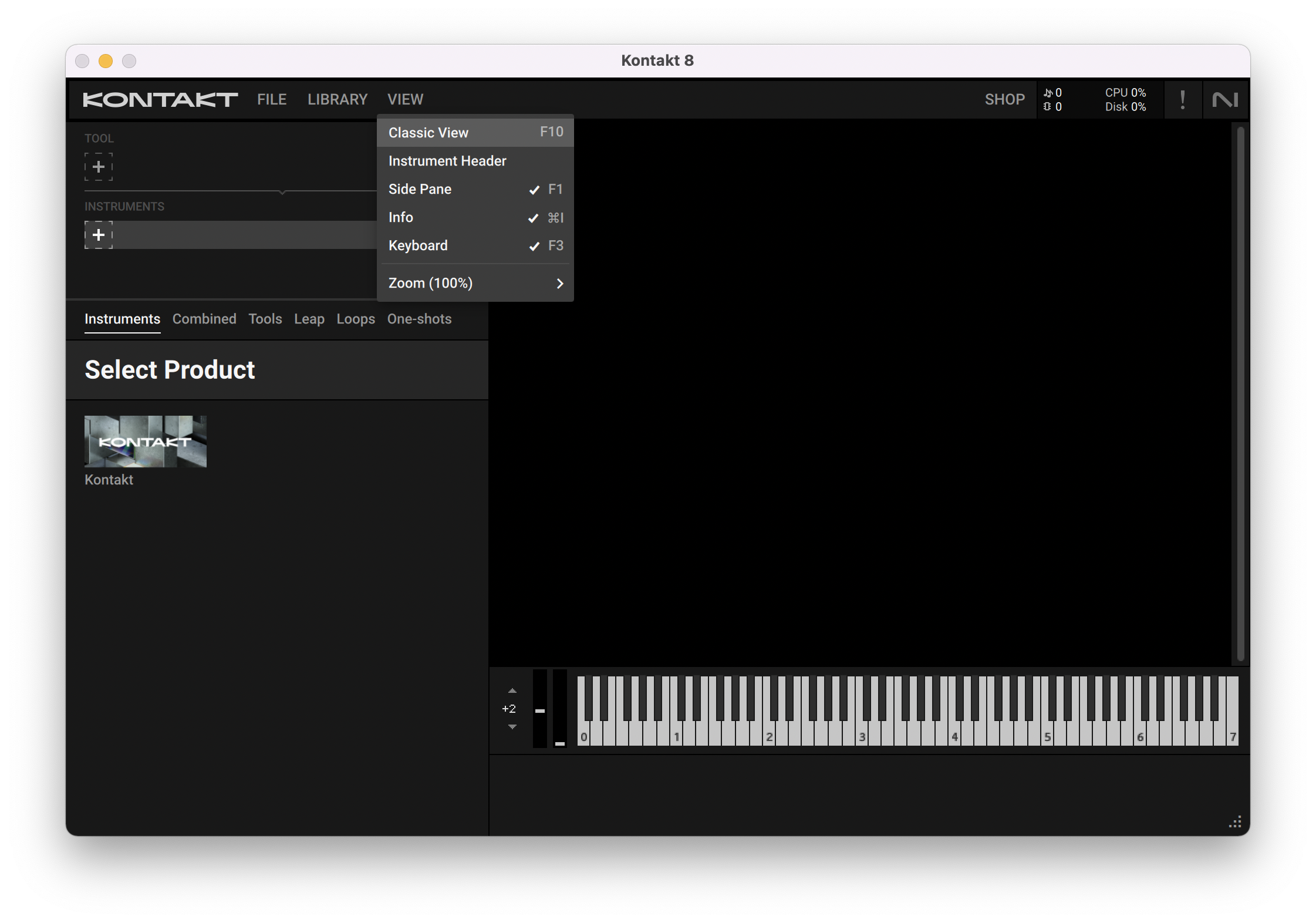The width and height of the screenshot is (1316, 923).
Task: Play the piano key labeled 4
Action: 955,734
